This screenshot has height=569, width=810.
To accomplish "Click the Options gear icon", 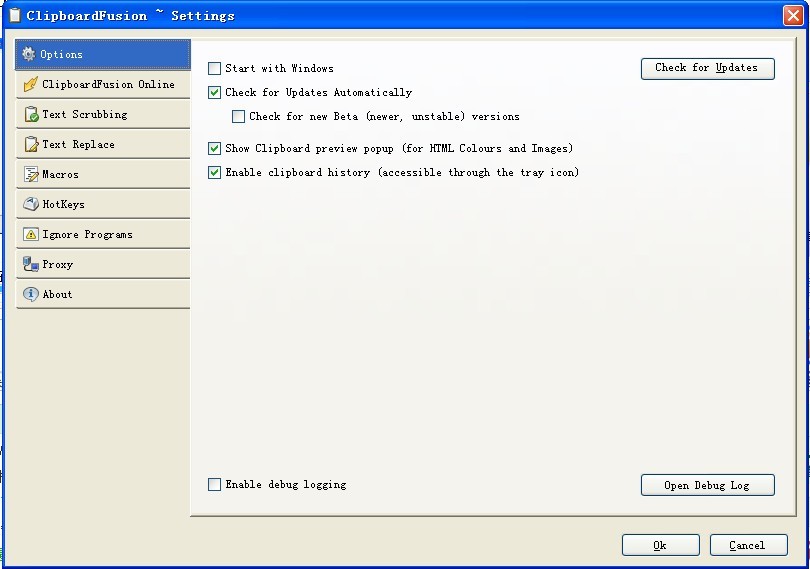I will [x=29, y=54].
